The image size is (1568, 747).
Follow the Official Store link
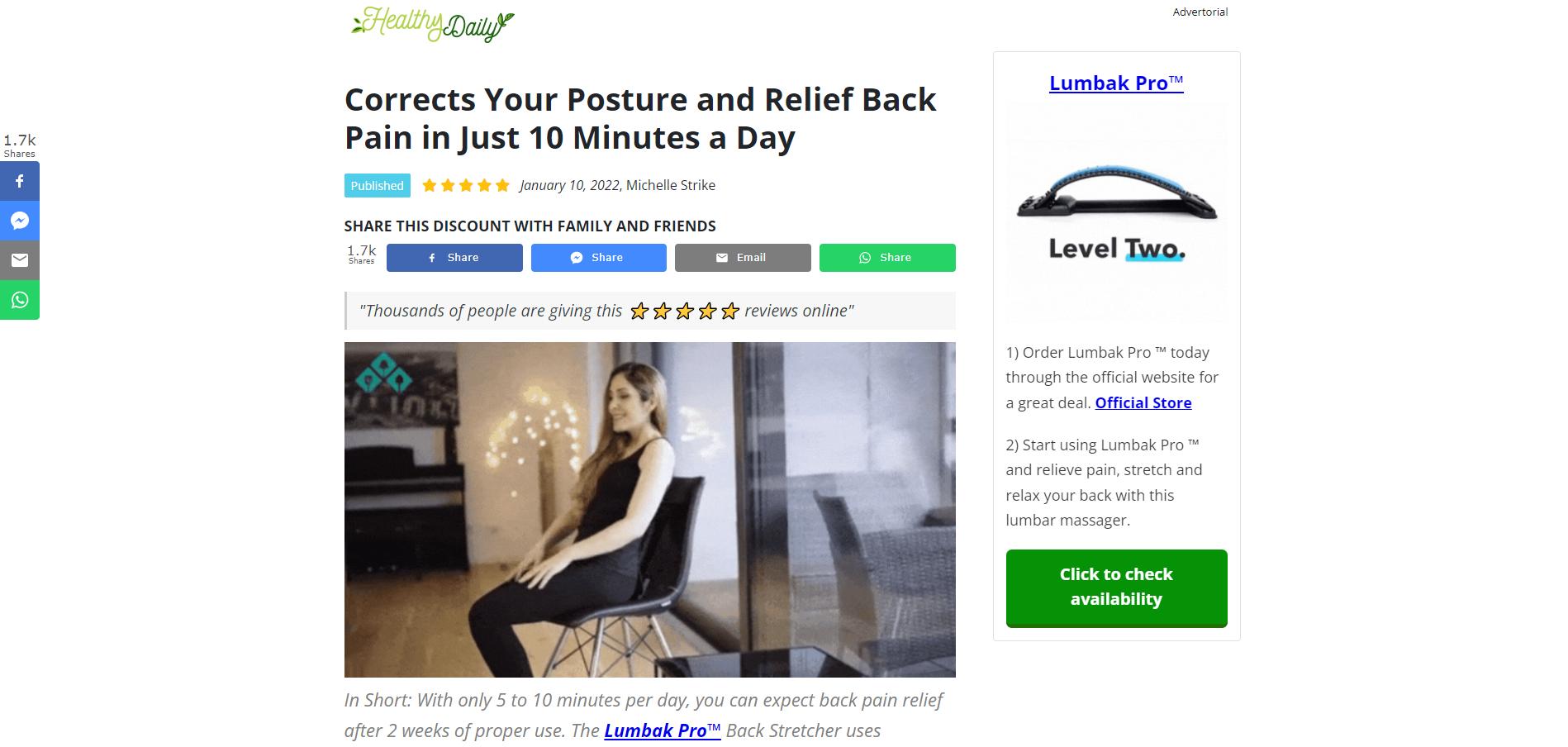tap(1143, 402)
